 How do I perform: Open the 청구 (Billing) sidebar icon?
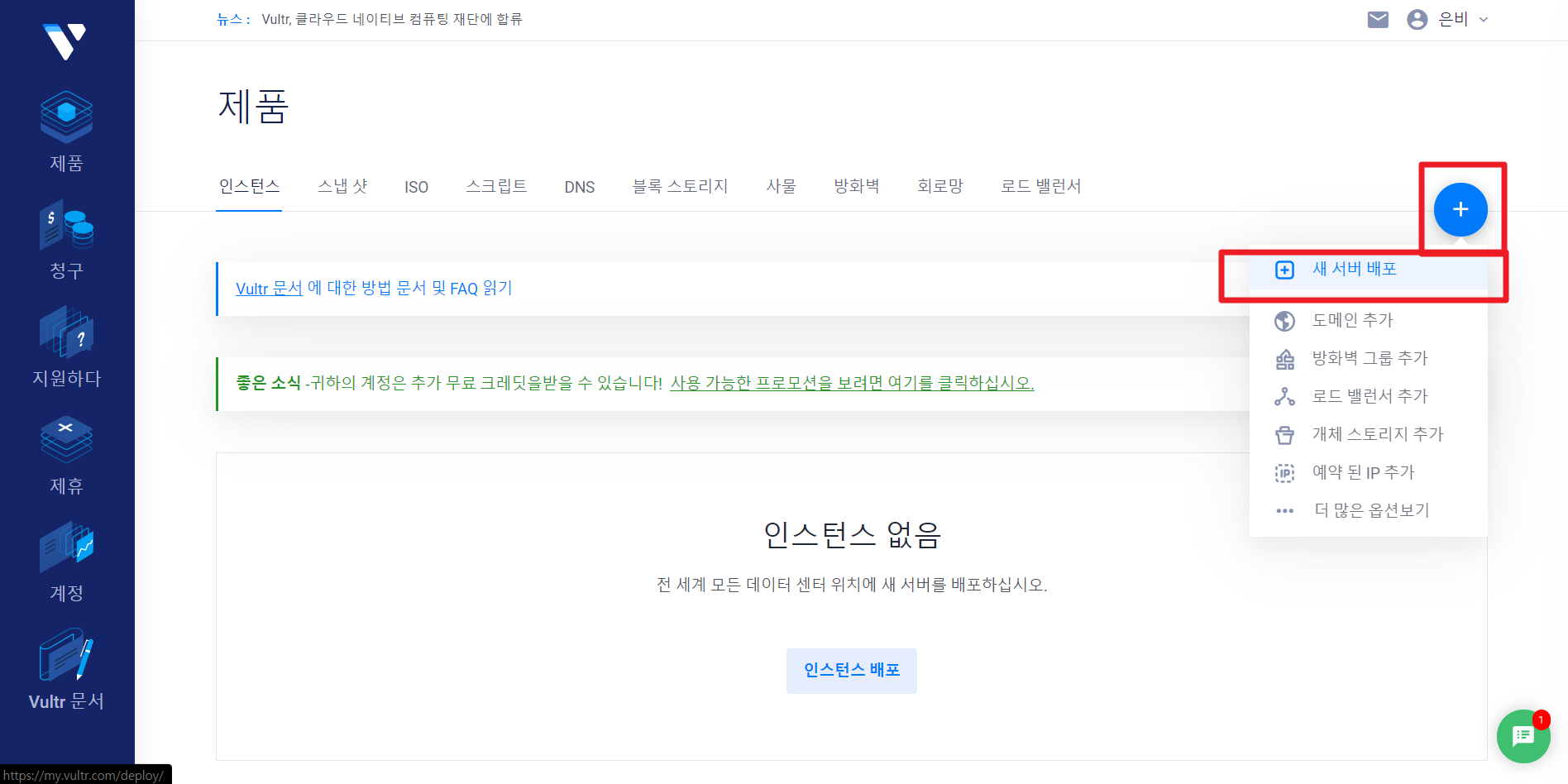66,224
